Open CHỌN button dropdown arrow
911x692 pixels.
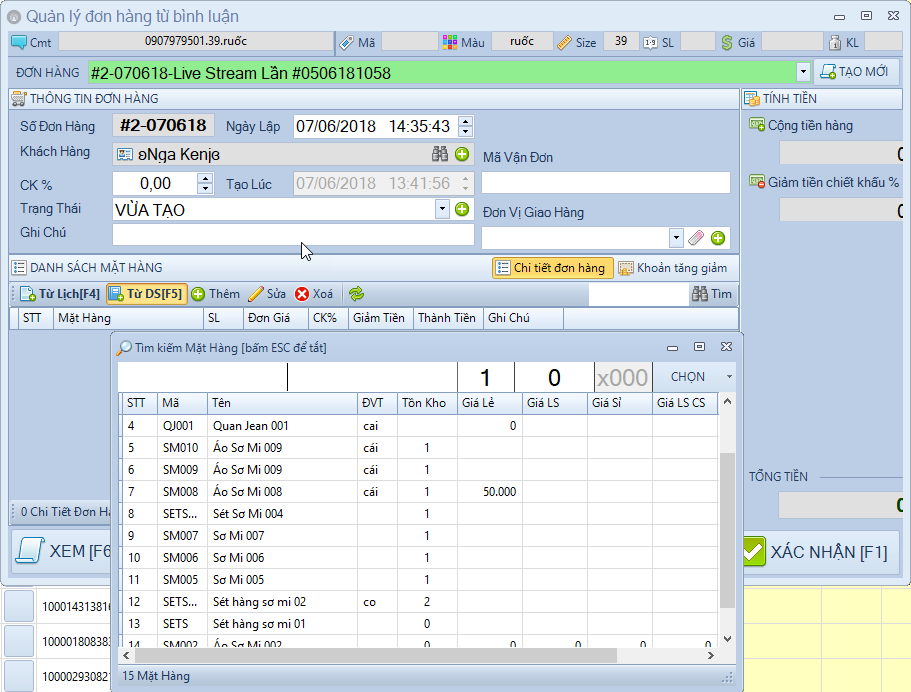(729, 377)
